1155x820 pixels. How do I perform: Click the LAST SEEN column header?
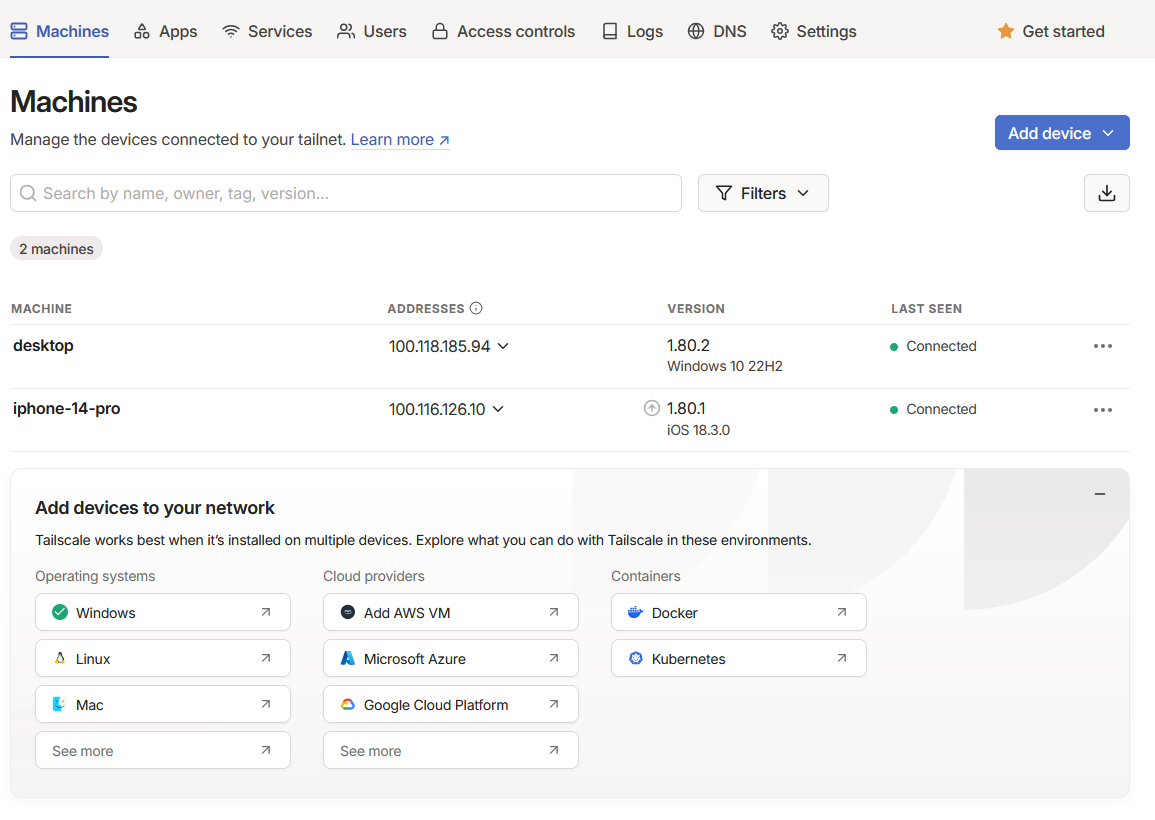(927, 309)
